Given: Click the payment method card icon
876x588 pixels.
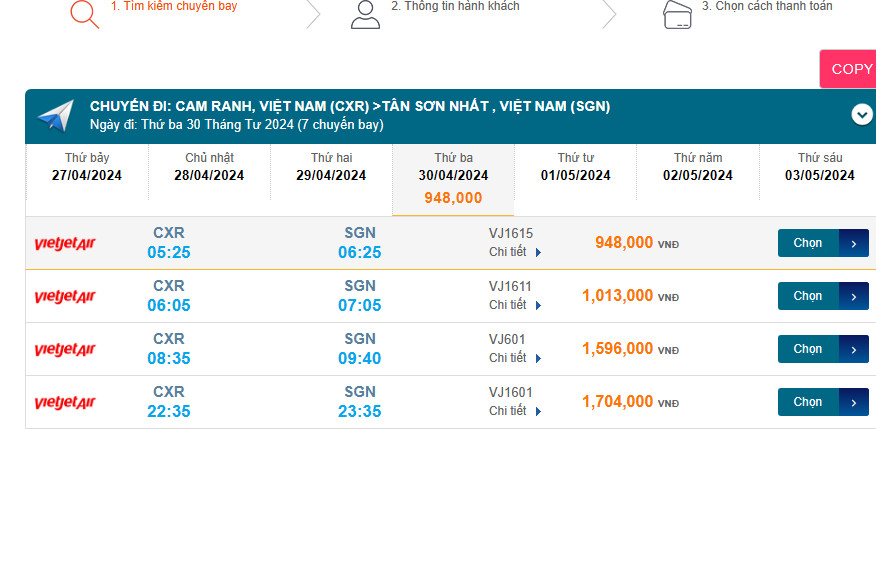Looking at the screenshot, I should click(678, 14).
